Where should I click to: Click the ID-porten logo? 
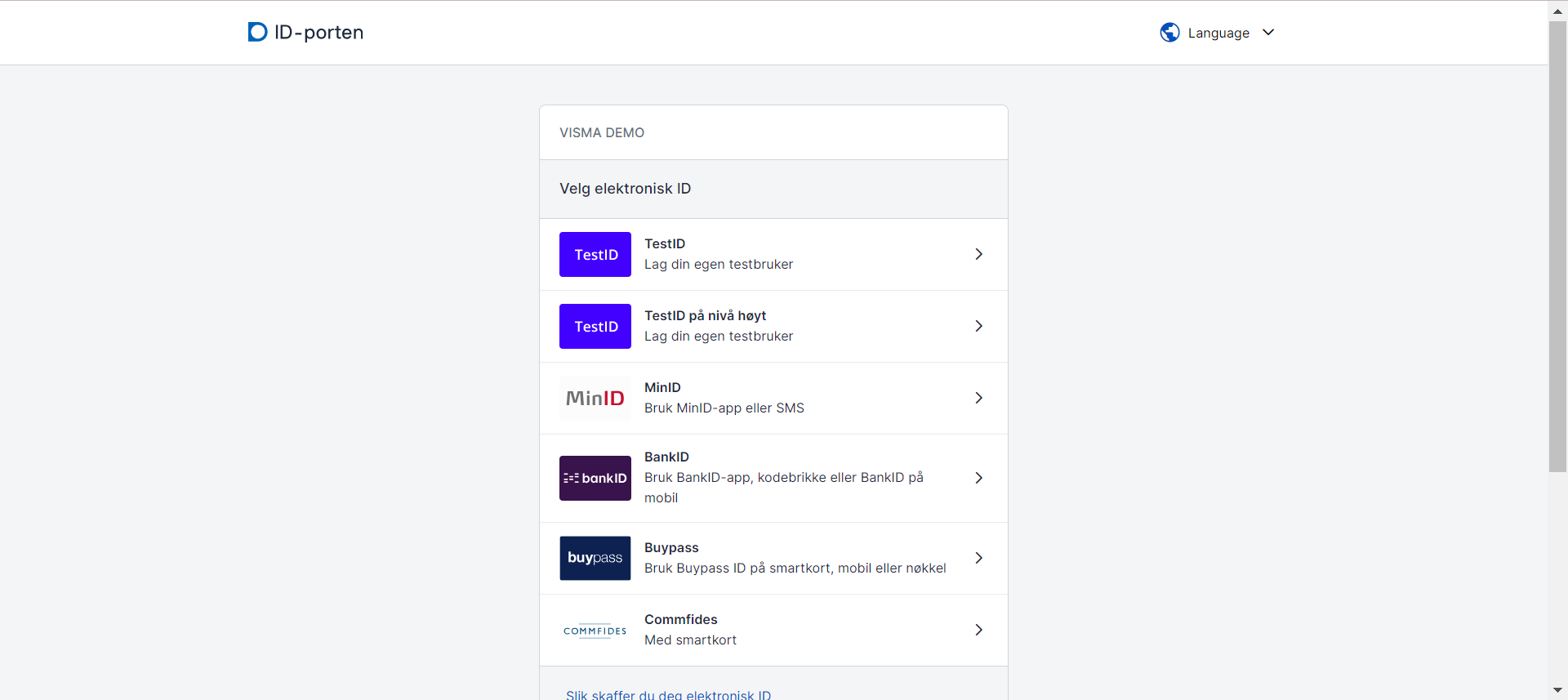click(305, 32)
